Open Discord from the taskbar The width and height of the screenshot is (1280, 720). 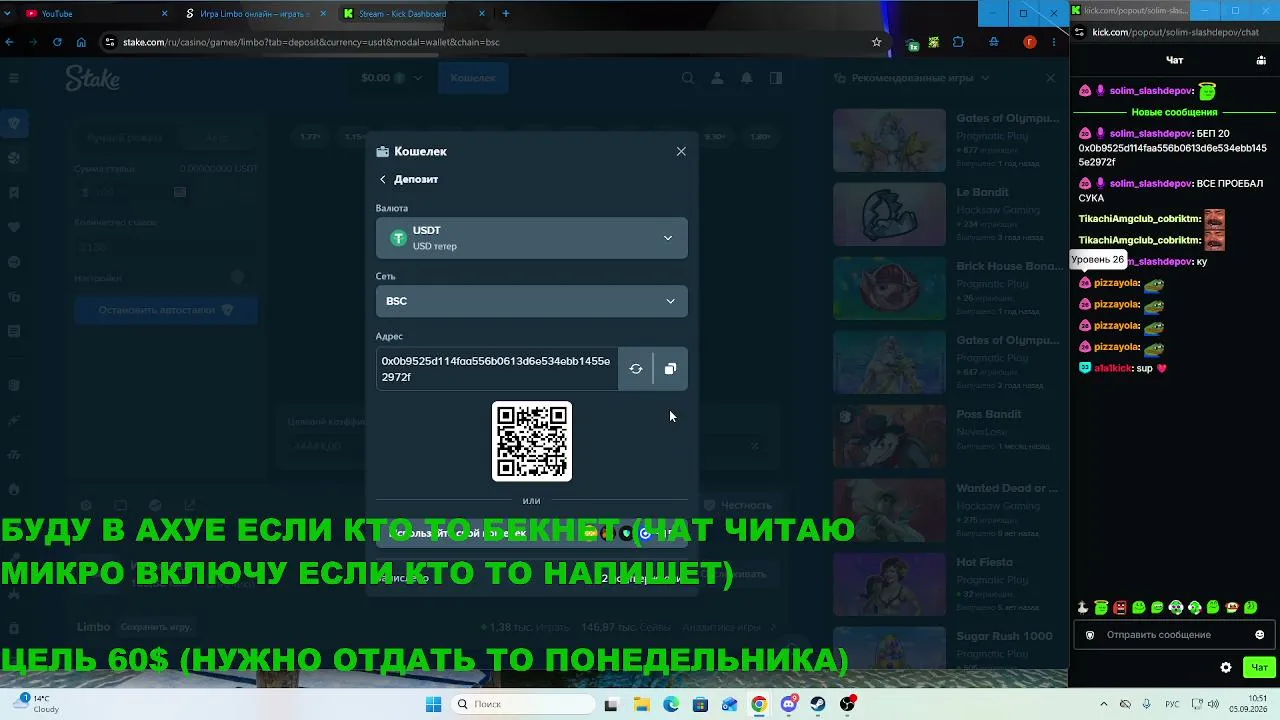click(x=789, y=704)
